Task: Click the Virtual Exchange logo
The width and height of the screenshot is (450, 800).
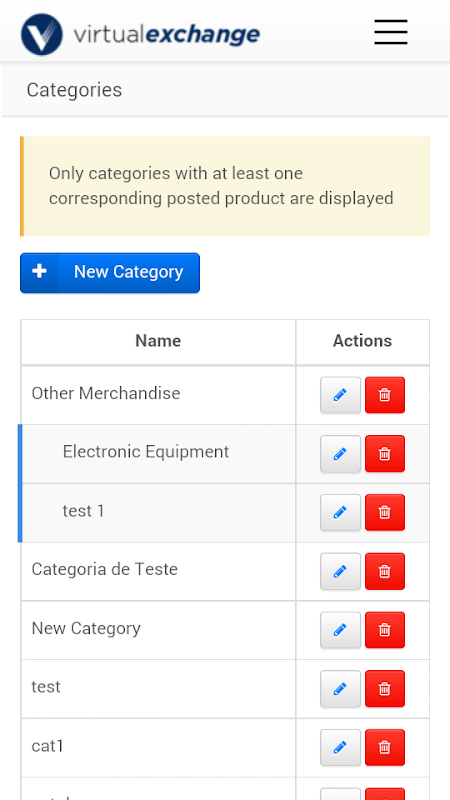Action: 140,34
